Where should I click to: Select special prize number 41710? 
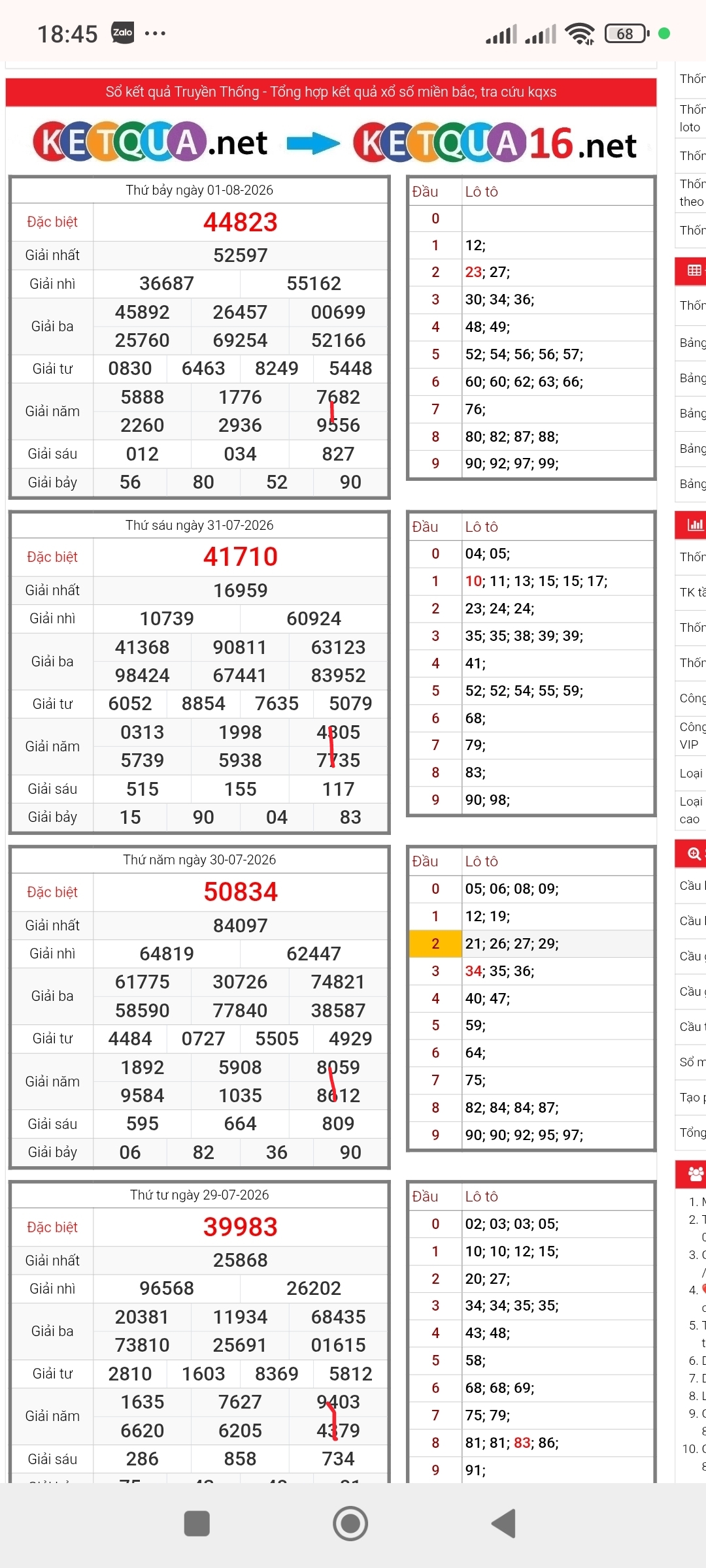tap(241, 557)
